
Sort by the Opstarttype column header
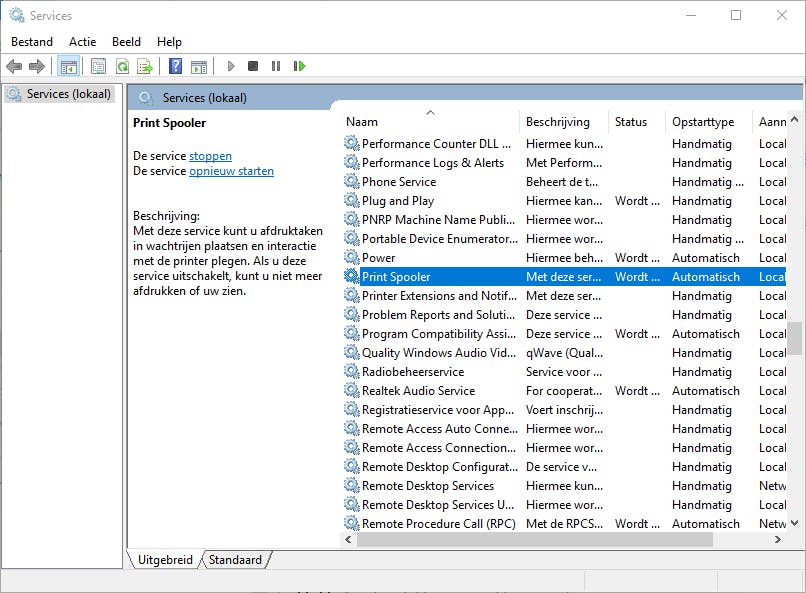[x=703, y=122]
